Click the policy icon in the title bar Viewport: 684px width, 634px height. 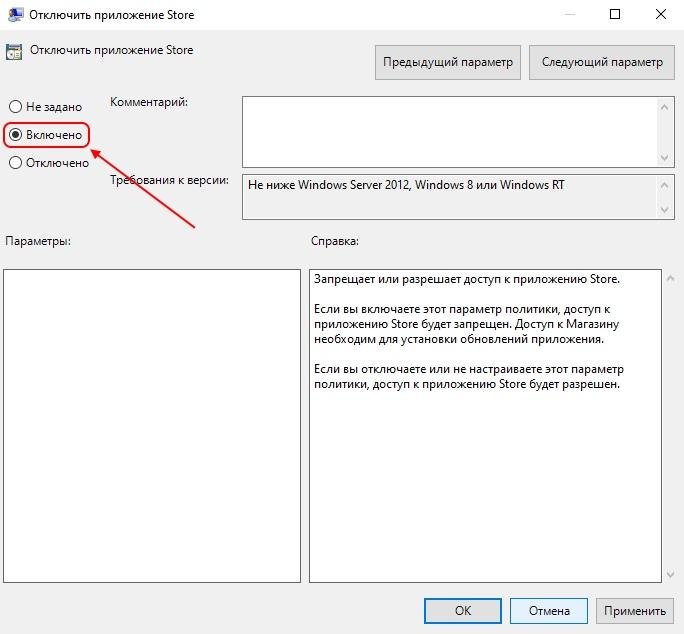pos(15,15)
